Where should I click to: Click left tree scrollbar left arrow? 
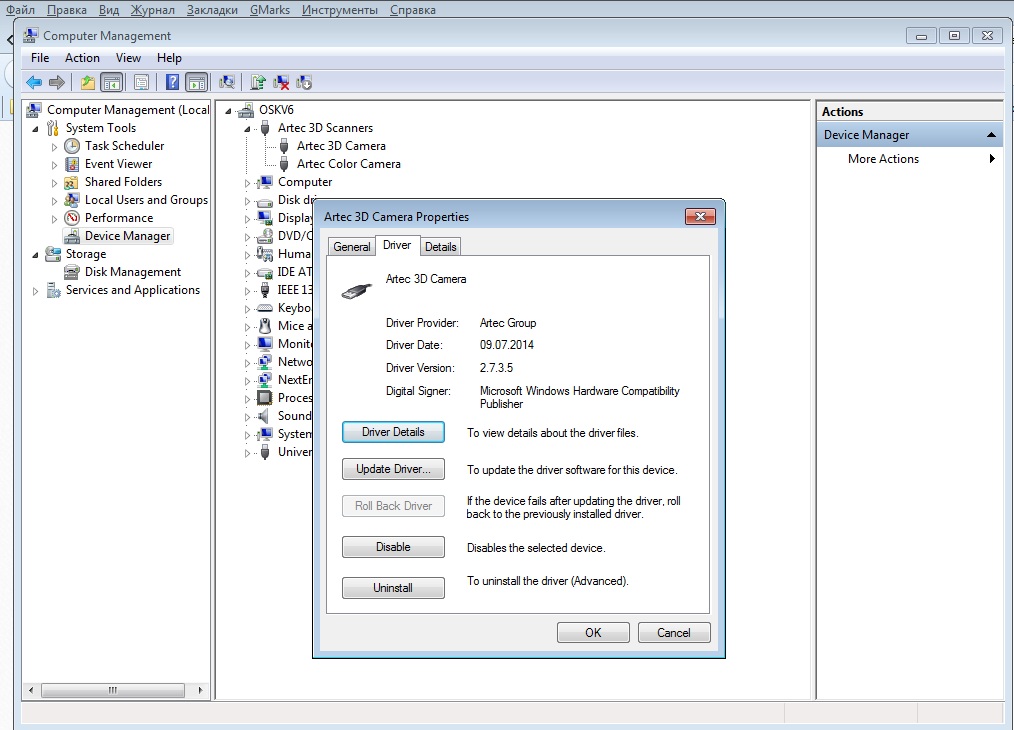[x=31, y=690]
